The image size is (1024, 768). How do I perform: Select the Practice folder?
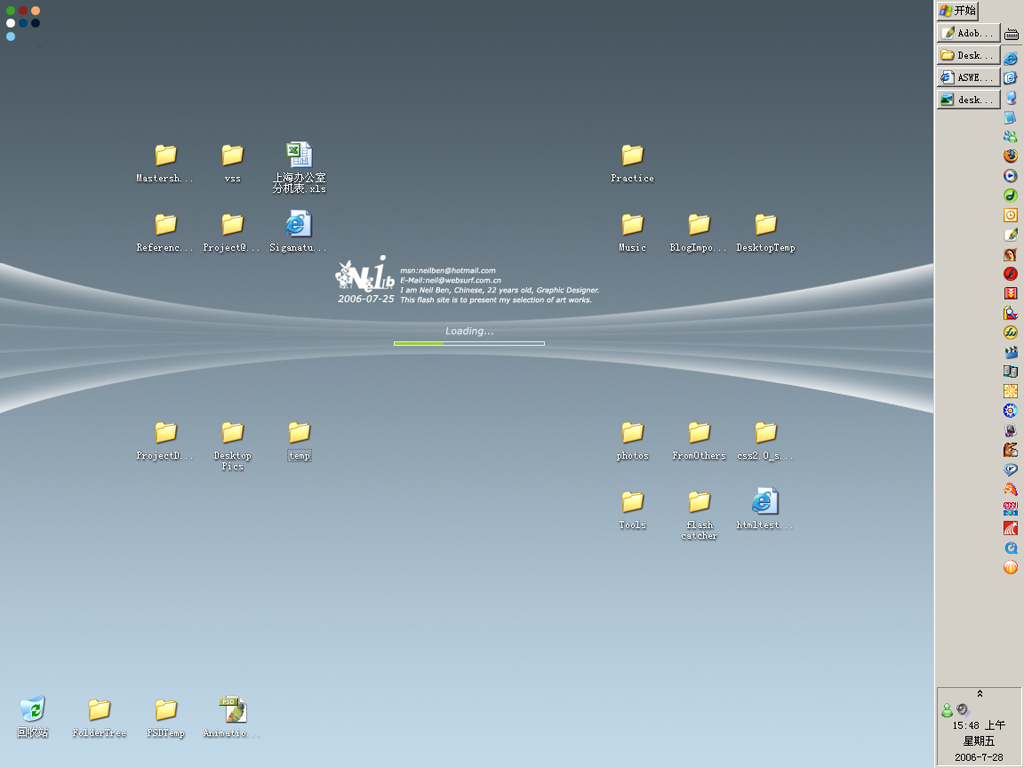tap(632, 163)
